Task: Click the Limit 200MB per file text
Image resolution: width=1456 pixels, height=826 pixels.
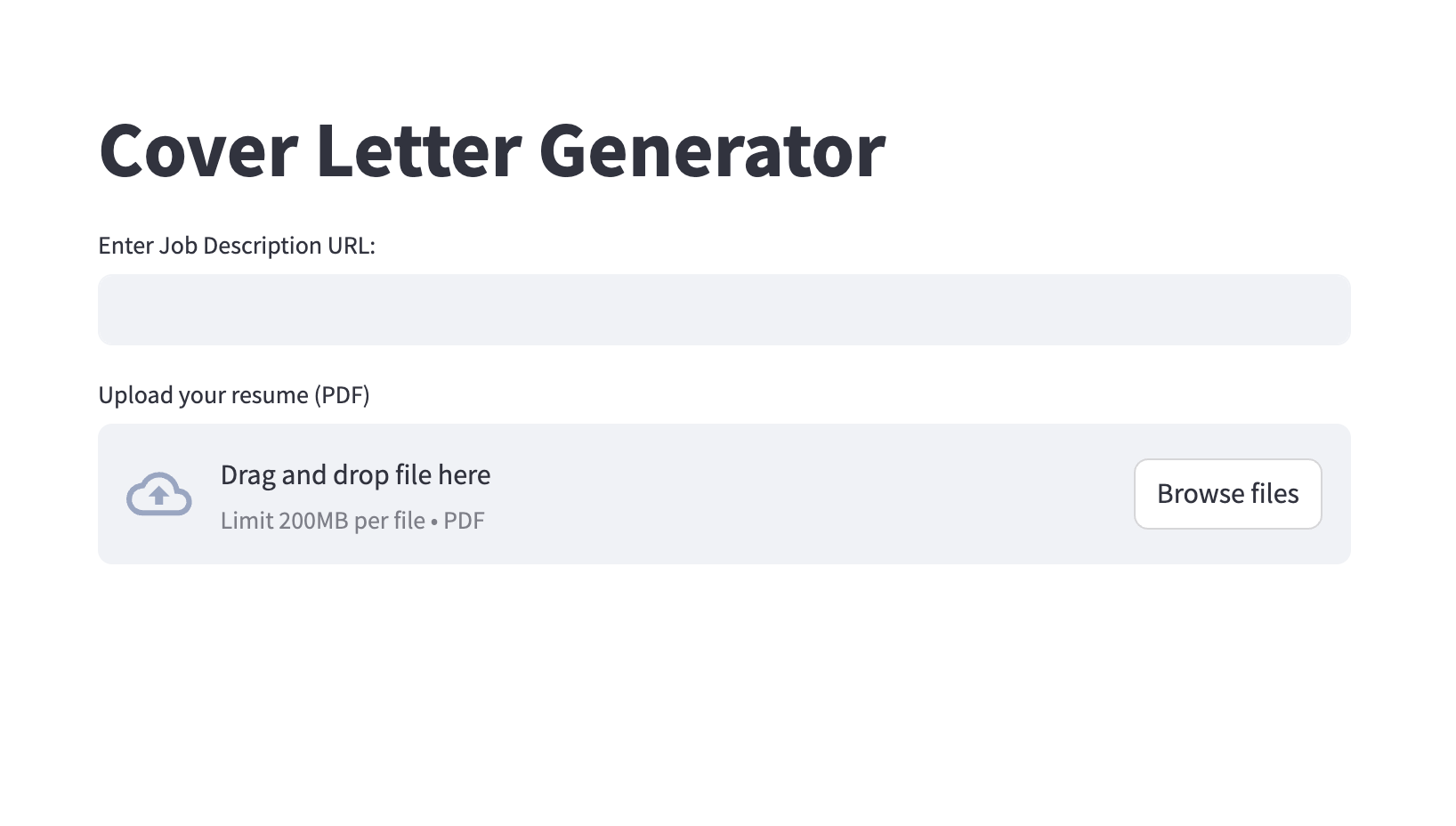Action: point(322,521)
